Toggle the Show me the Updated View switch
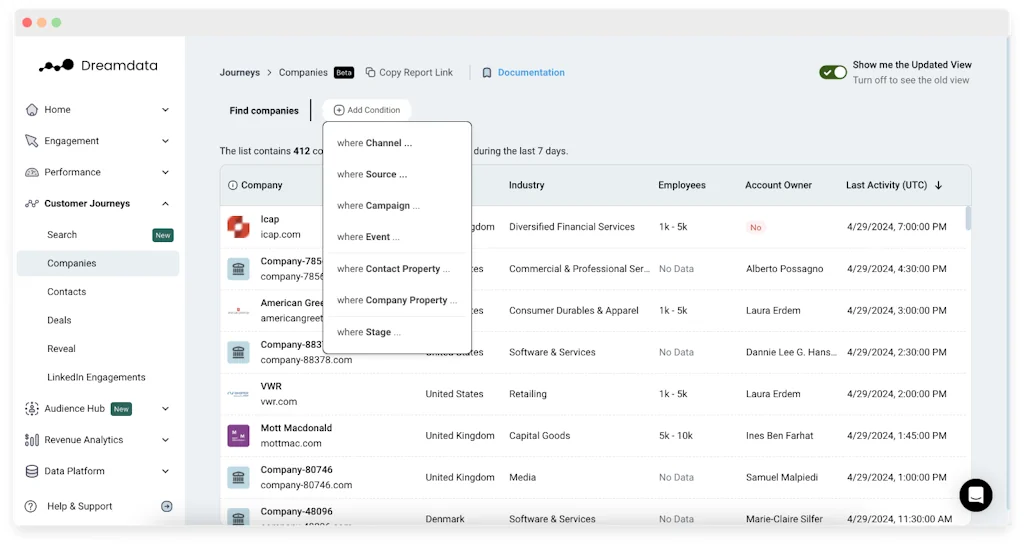 pyautogui.click(x=833, y=72)
